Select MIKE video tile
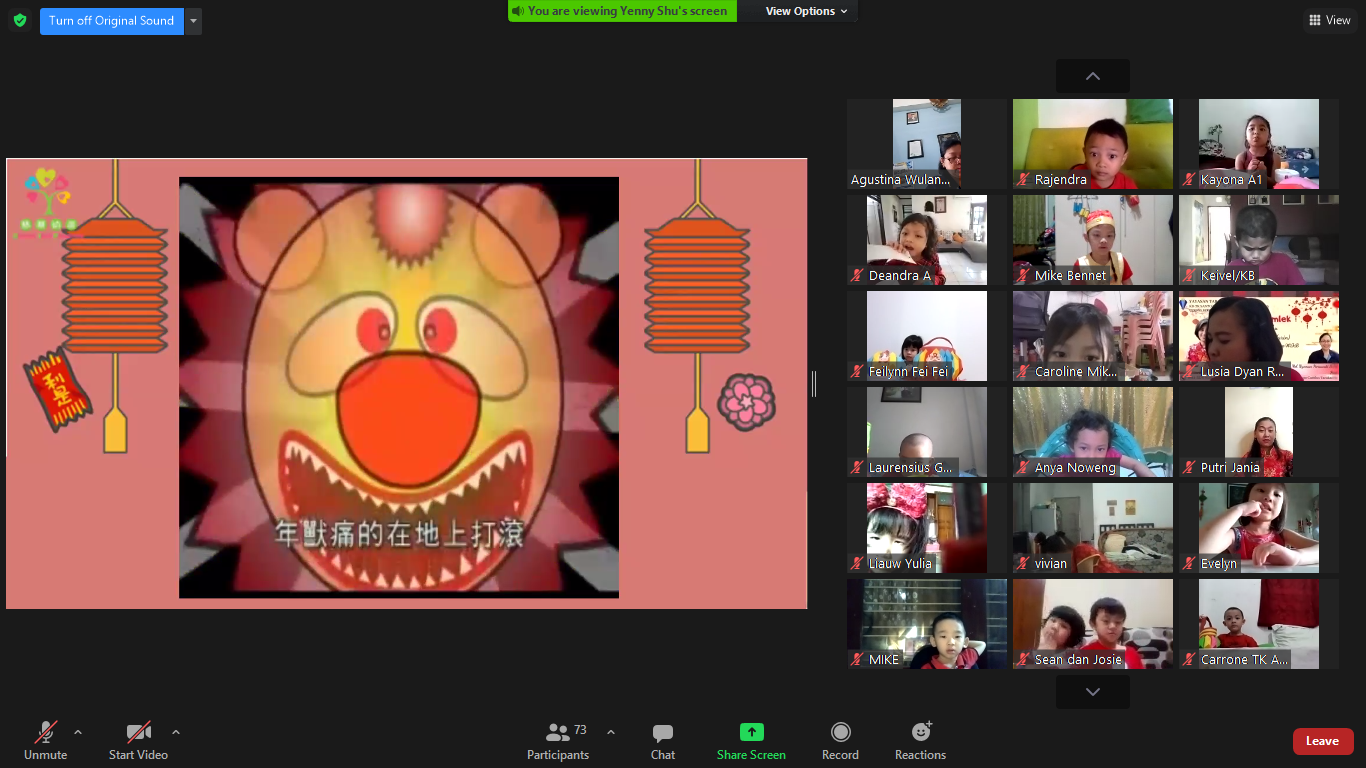 tap(927, 624)
